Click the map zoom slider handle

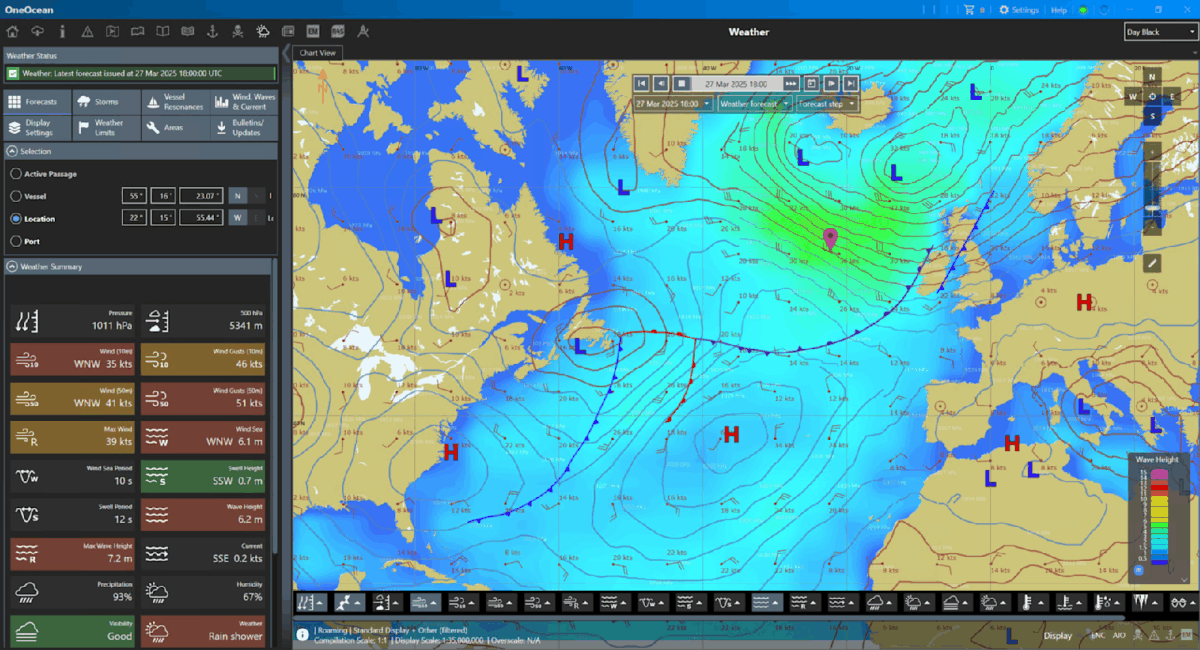(1153, 207)
